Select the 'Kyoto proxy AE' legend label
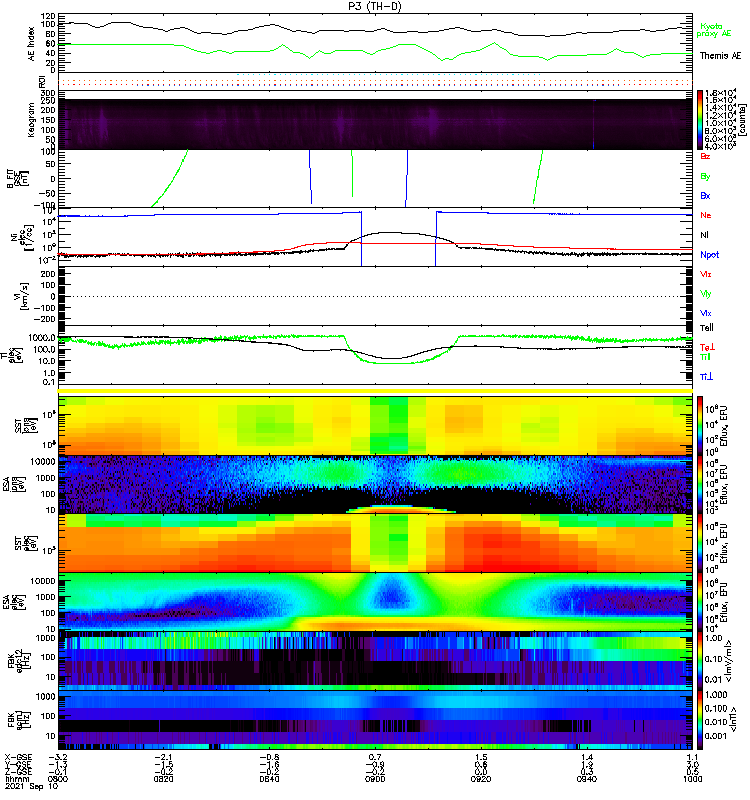The width and height of the screenshot is (750, 800). pyautogui.click(x=714, y=30)
